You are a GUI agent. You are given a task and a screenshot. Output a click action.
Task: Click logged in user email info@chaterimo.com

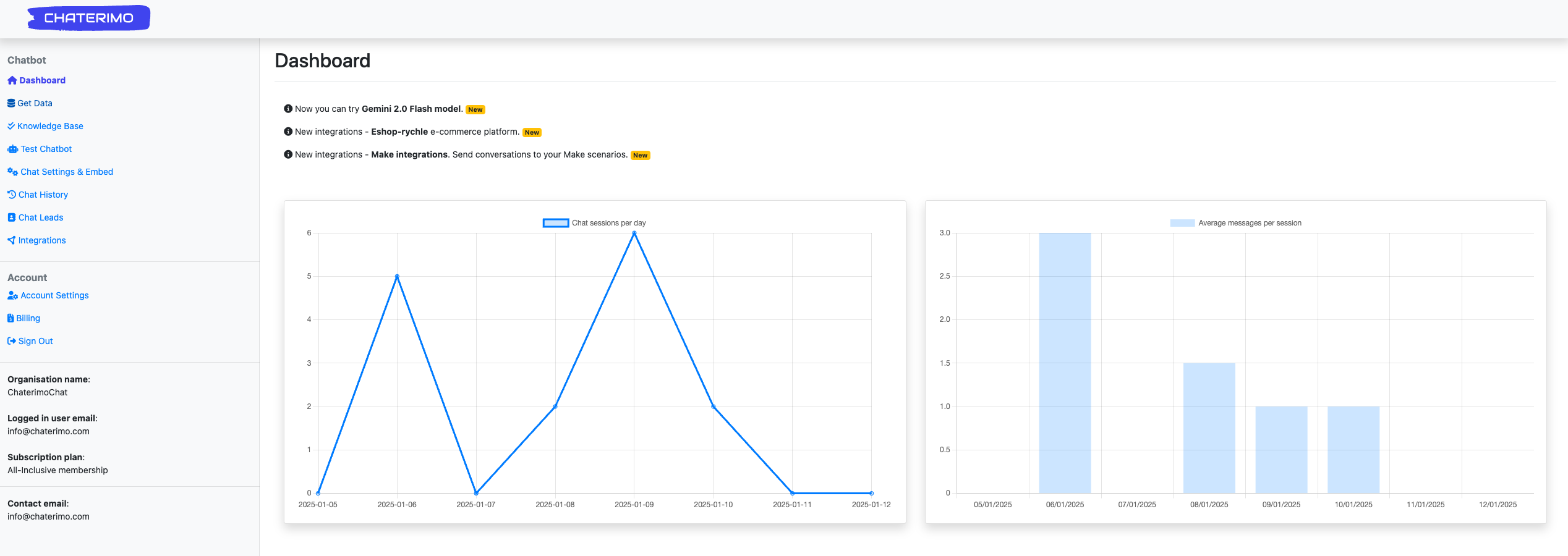48,431
